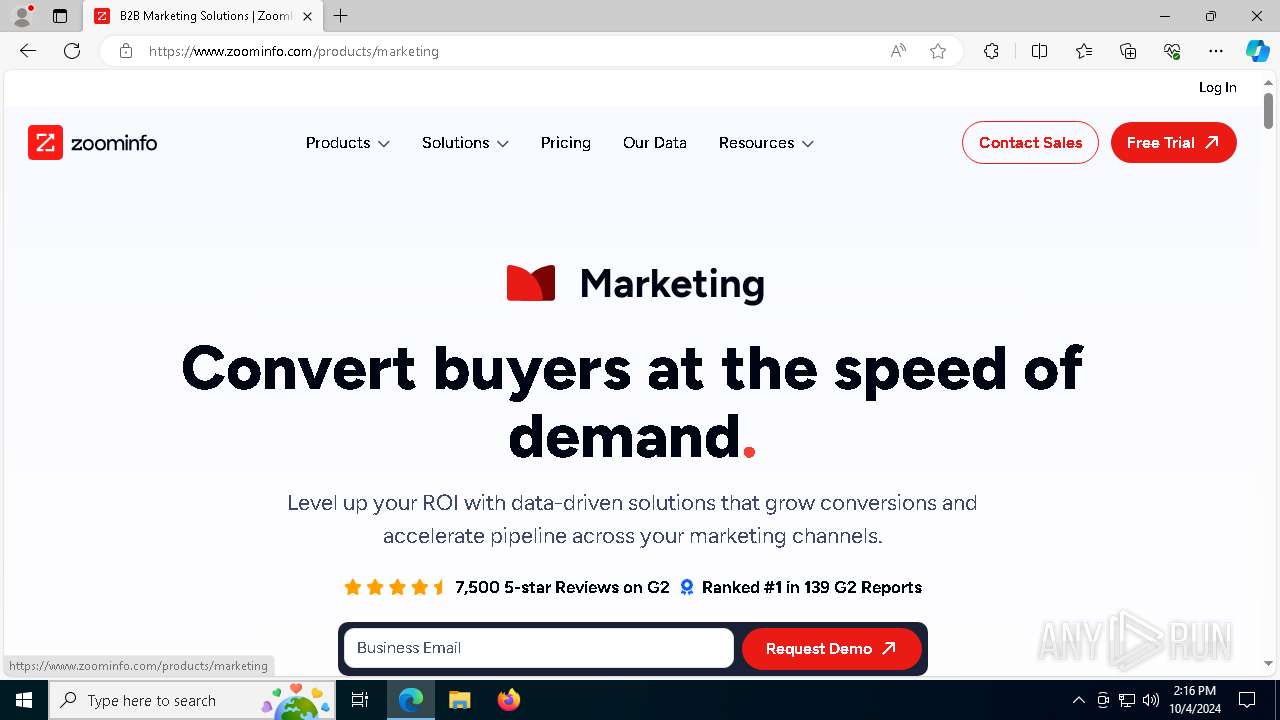Open Settings and more menu
The height and width of the screenshot is (720, 1280).
(1216, 51)
